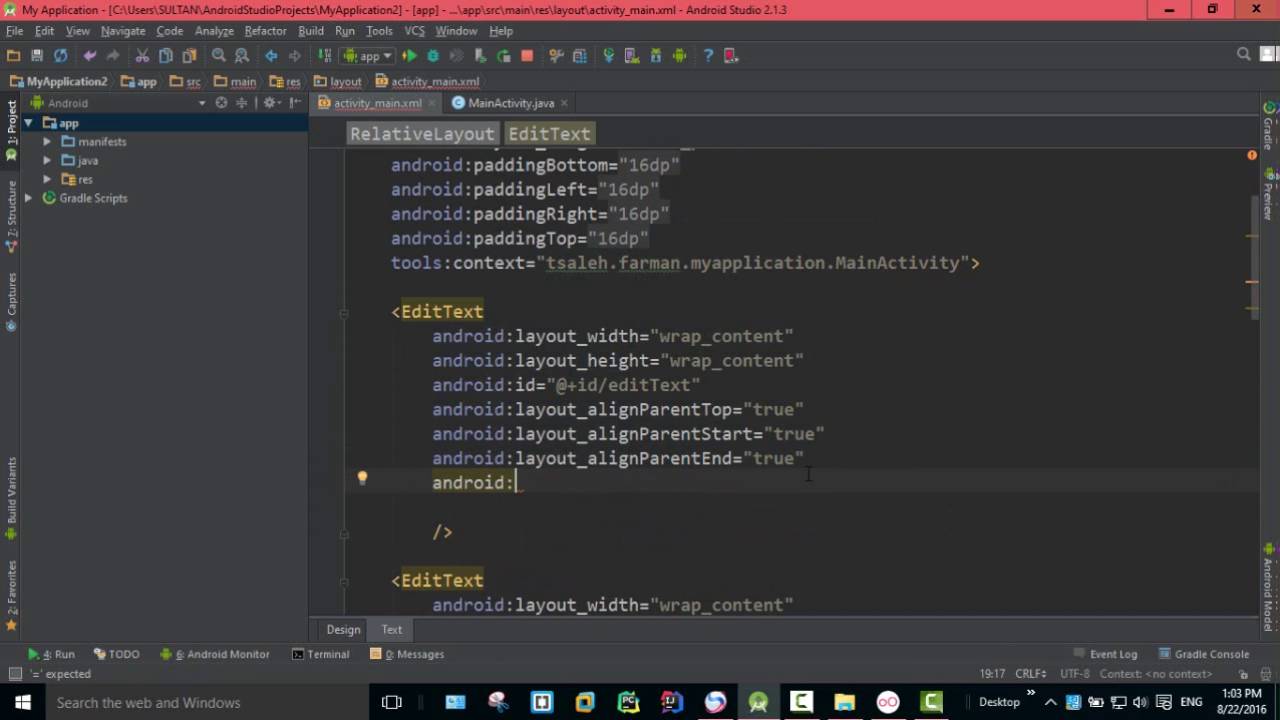
Task: Open the File menu
Action: [x=14, y=31]
